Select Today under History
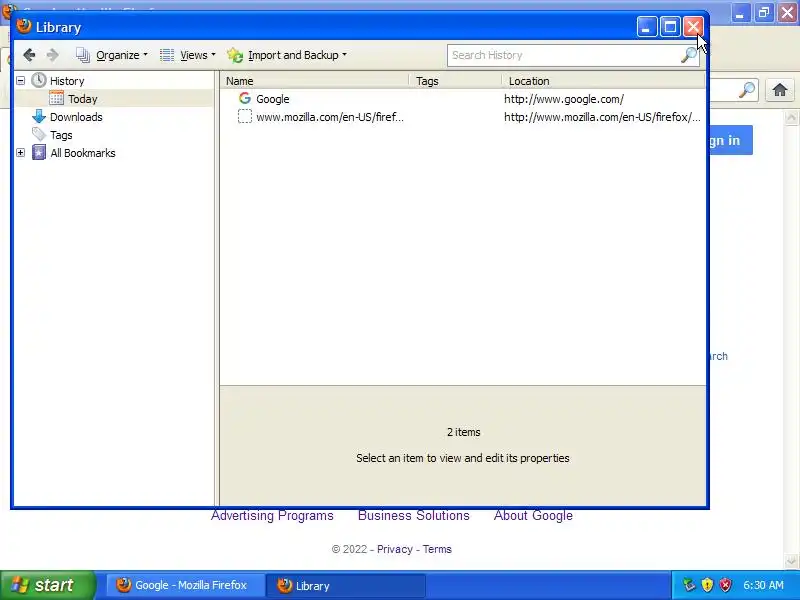Viewport: 800px width, 600px height. (x=82, y=98)
